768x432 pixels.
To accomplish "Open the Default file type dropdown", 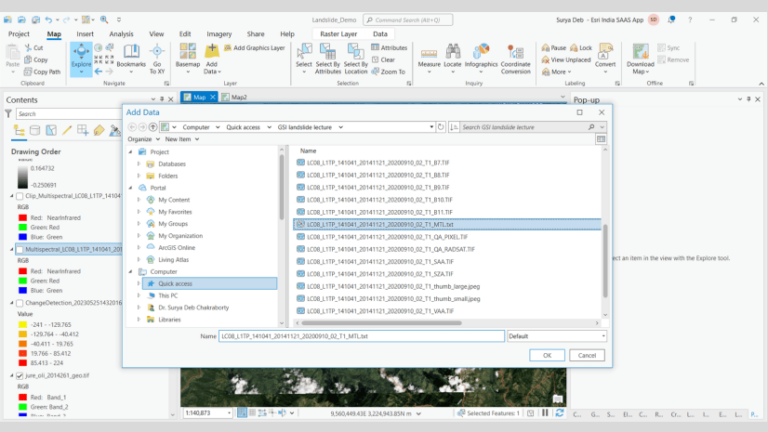I will pyautogui.click(x=557, y=336).
